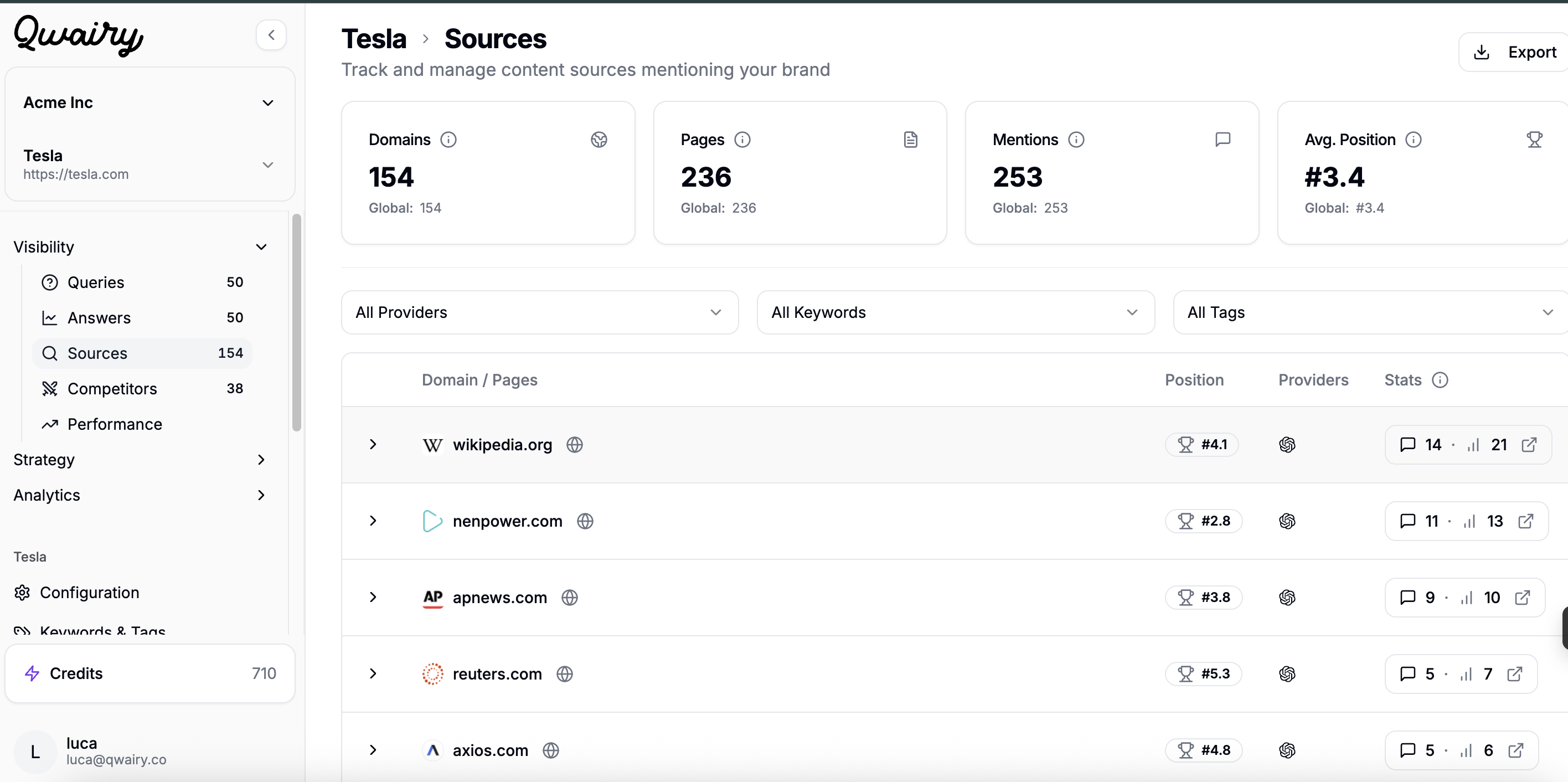The image size is (1568, 782).
Task: Click the Providers column header
Action: coord(1313,380)
